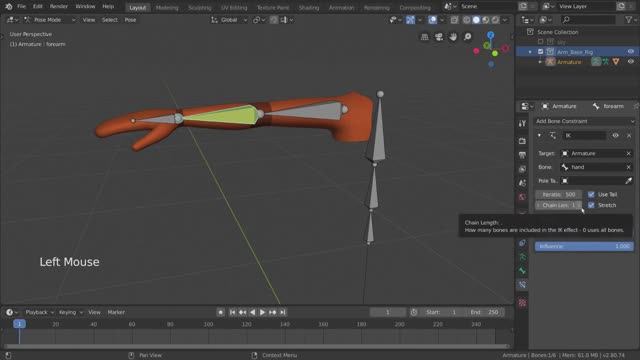Click the Blender logo in the menu bar
The height and width of the screenshot is (360, 640).
point(9,7)
